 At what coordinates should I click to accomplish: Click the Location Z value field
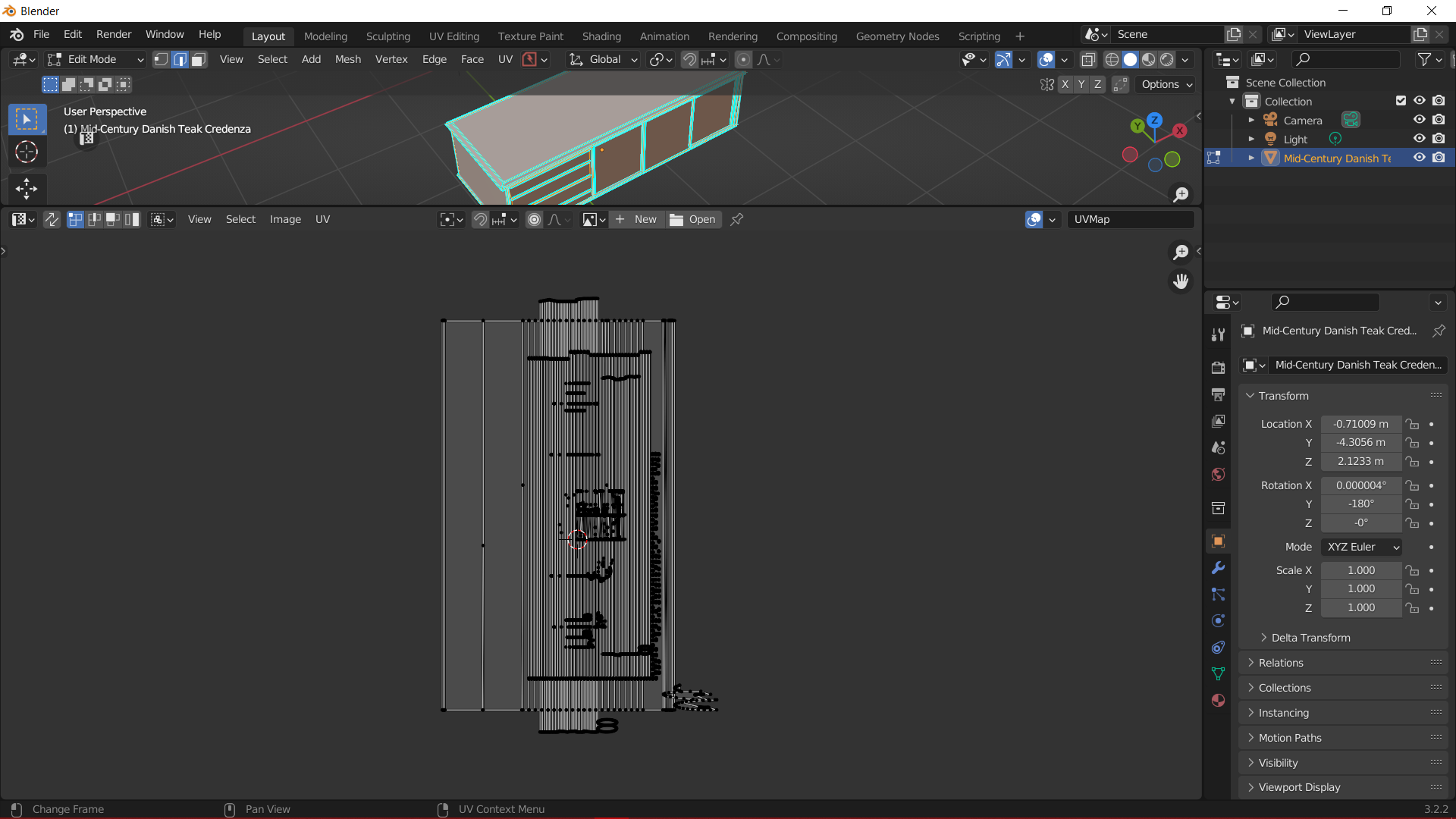[x=1361, y=461]
